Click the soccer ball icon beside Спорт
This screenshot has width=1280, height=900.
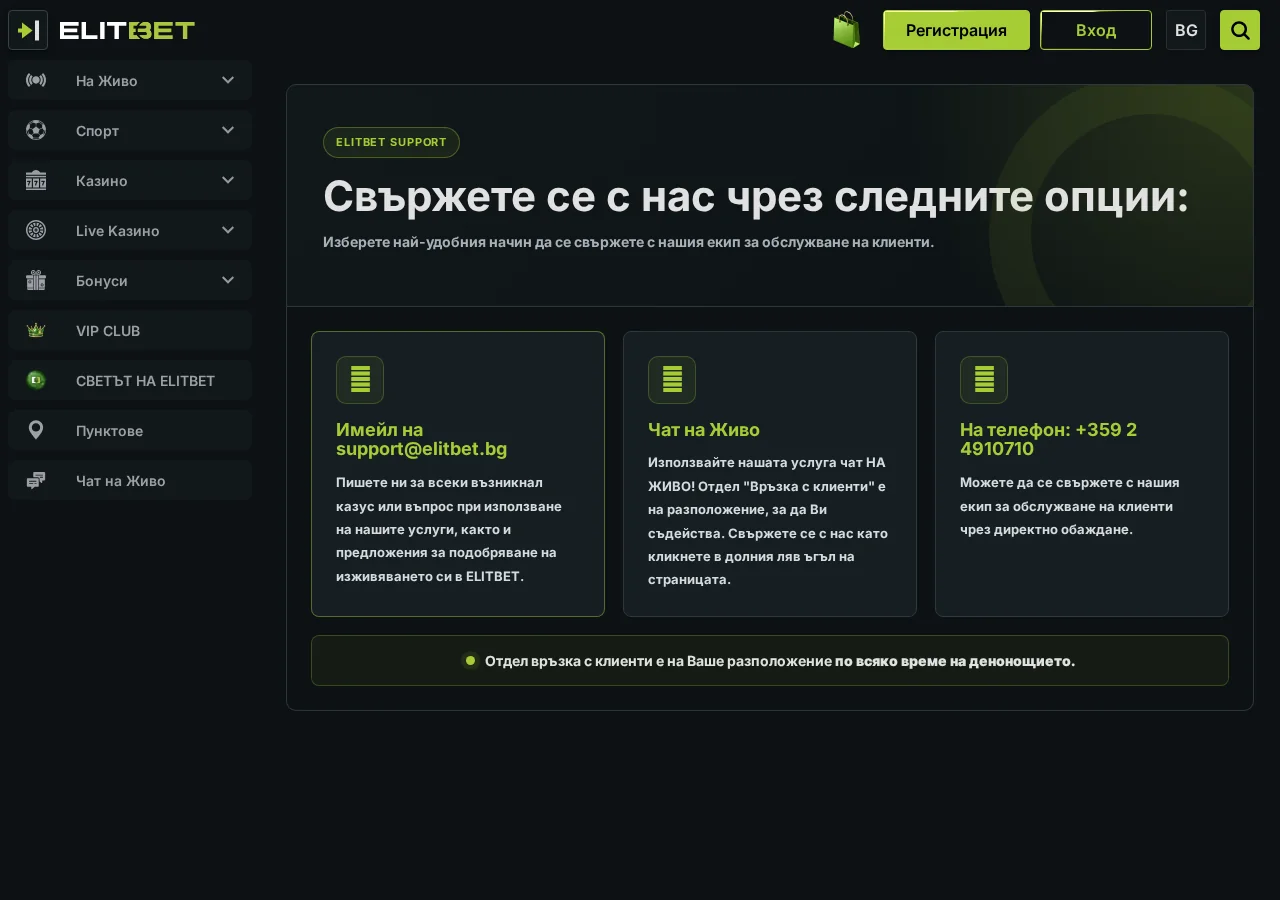click(36, 130)
